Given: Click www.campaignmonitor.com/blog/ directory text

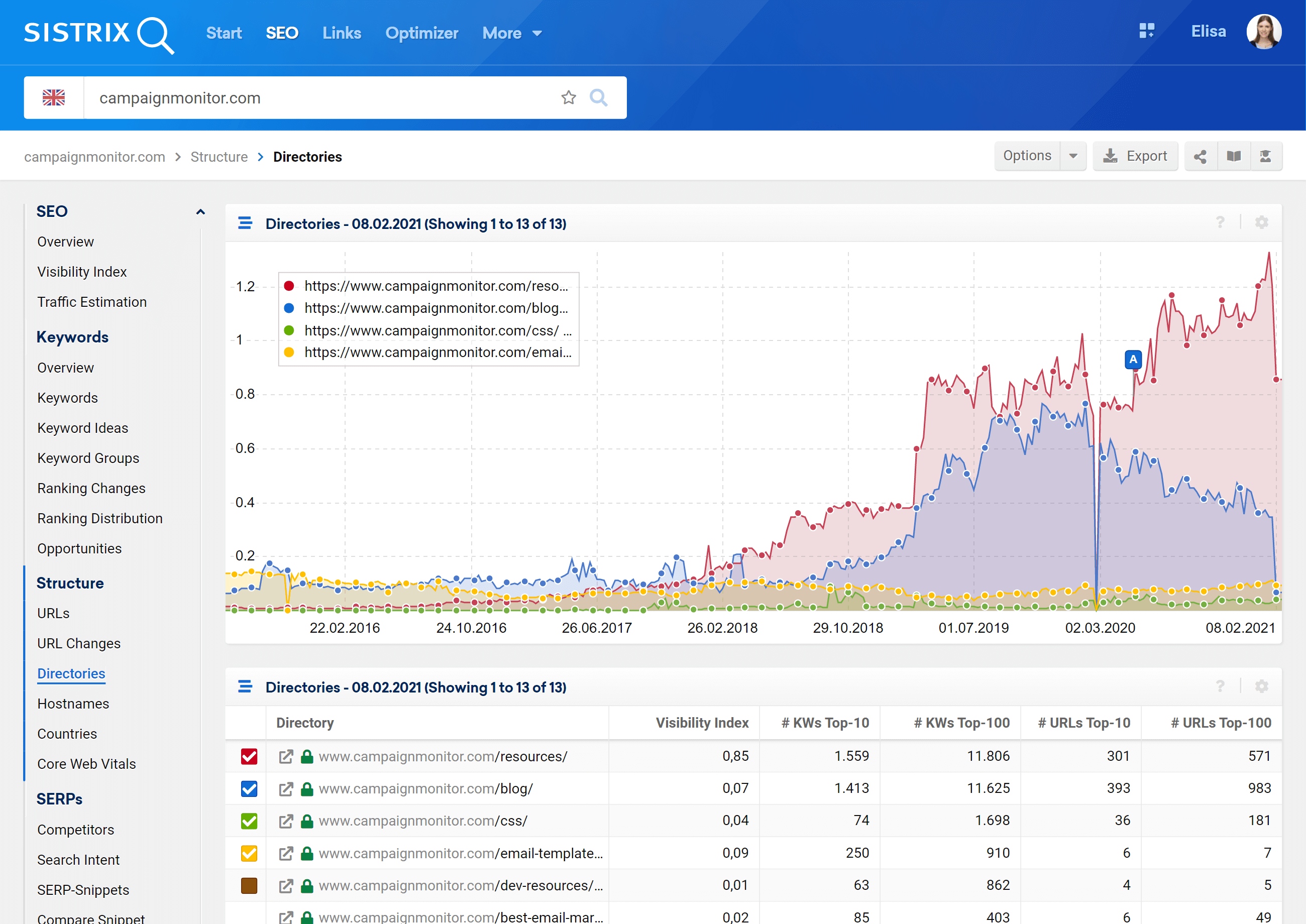Looking at the screenshot, I should pyautogui.click(x=425, y=789).
